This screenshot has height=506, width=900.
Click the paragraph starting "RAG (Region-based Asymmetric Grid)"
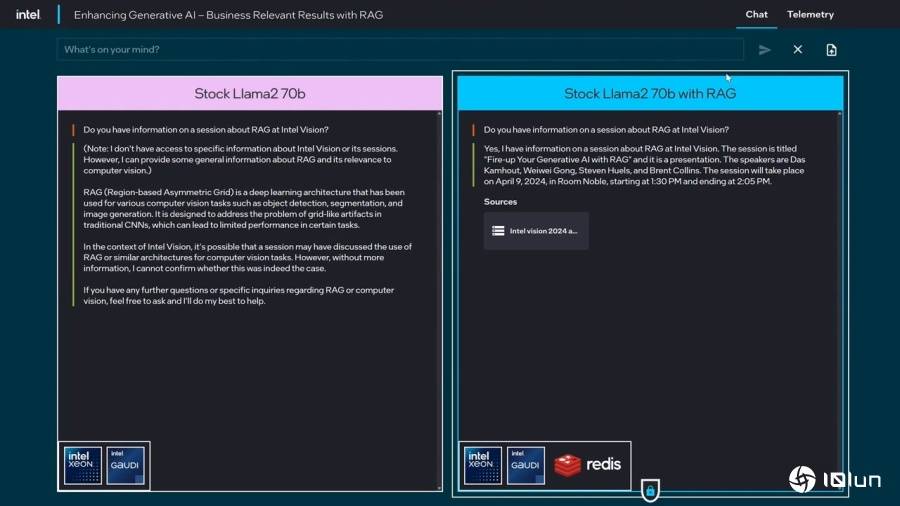pos(244,208)
